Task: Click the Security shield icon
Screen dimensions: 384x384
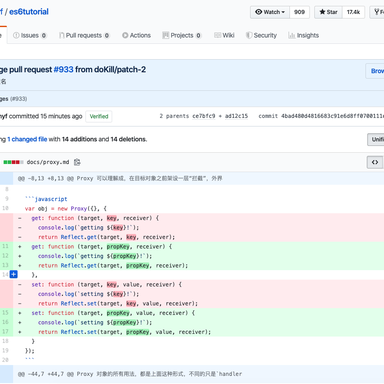Action: tap(249, 35)
